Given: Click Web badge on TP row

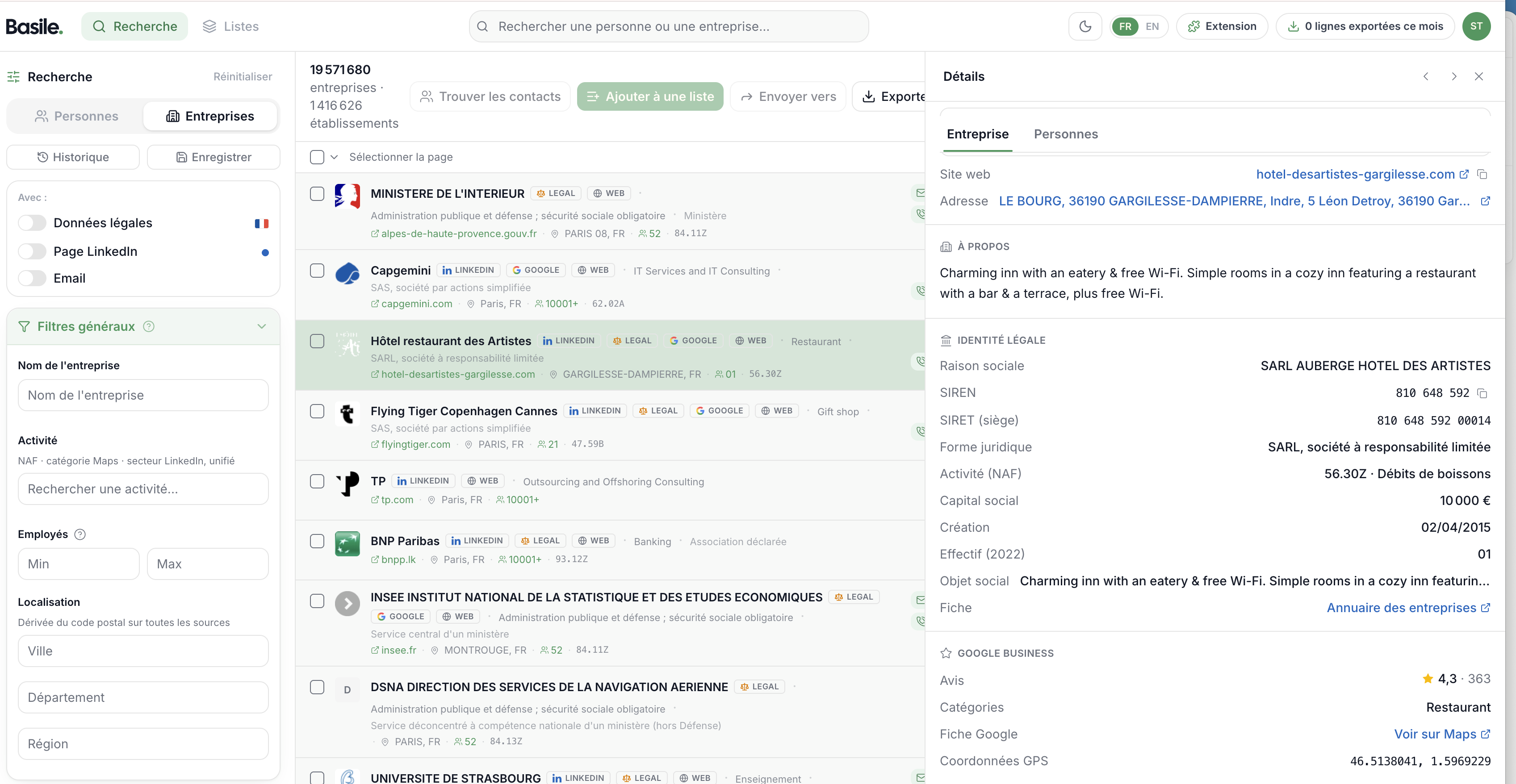Looking at the screenshot, I should [482, 480].
